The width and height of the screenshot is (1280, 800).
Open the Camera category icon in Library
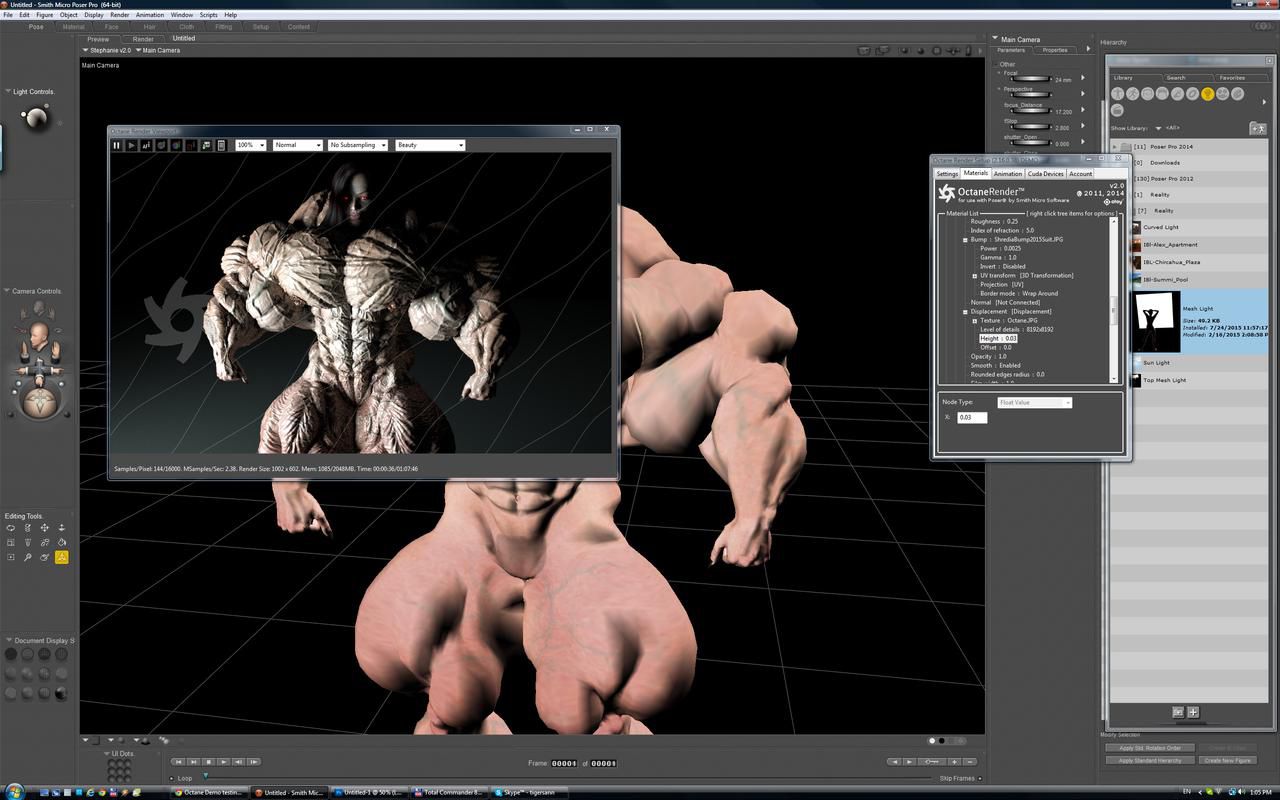(1223, 94)
